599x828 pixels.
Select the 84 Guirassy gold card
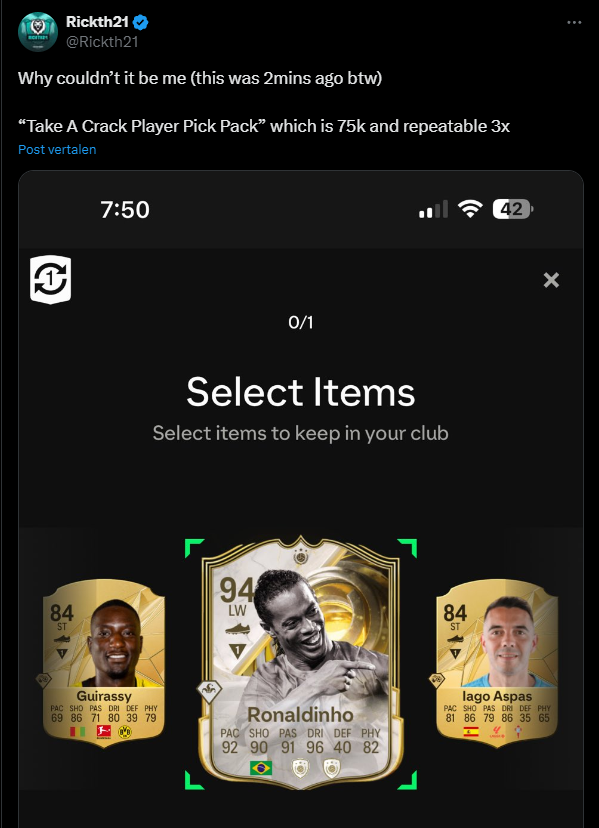pyautogui.click(x=104, y=663)
